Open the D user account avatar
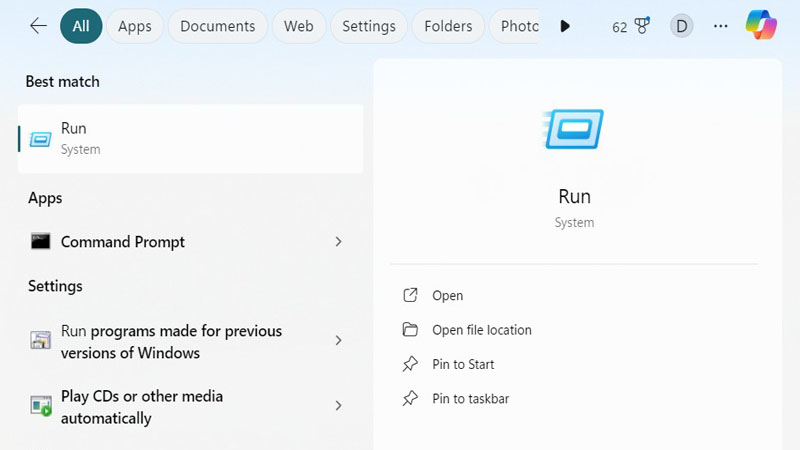The width and height of the screenshot is (800, 450). click(x=682, y=26)
